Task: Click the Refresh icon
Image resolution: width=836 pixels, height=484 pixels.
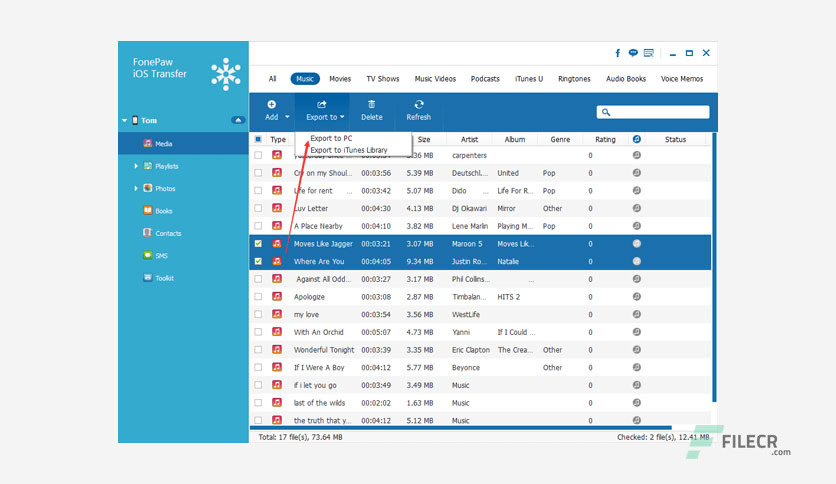Action: (x=419, y=104)
